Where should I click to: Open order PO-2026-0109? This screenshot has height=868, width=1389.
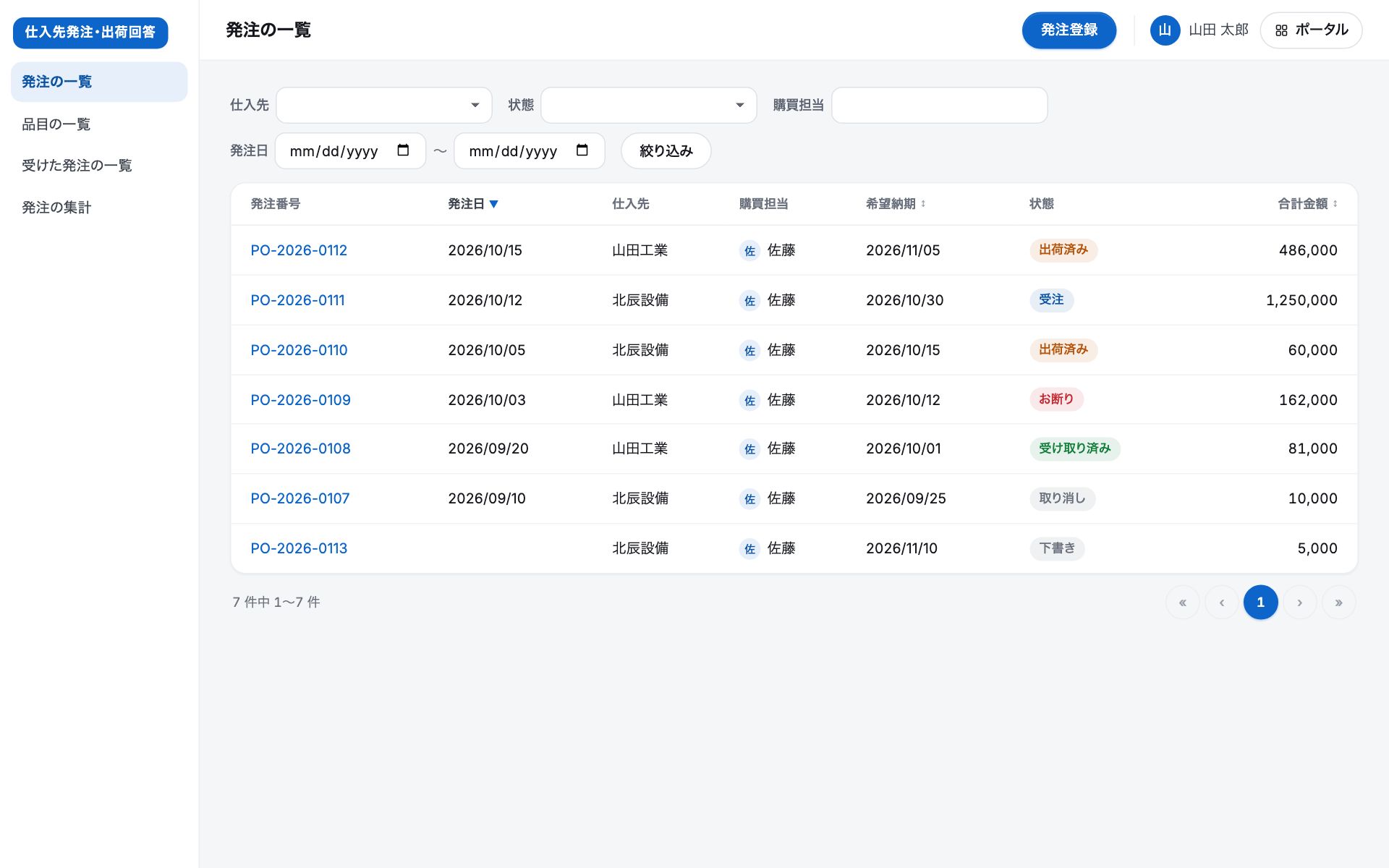(x=300, y=400)
